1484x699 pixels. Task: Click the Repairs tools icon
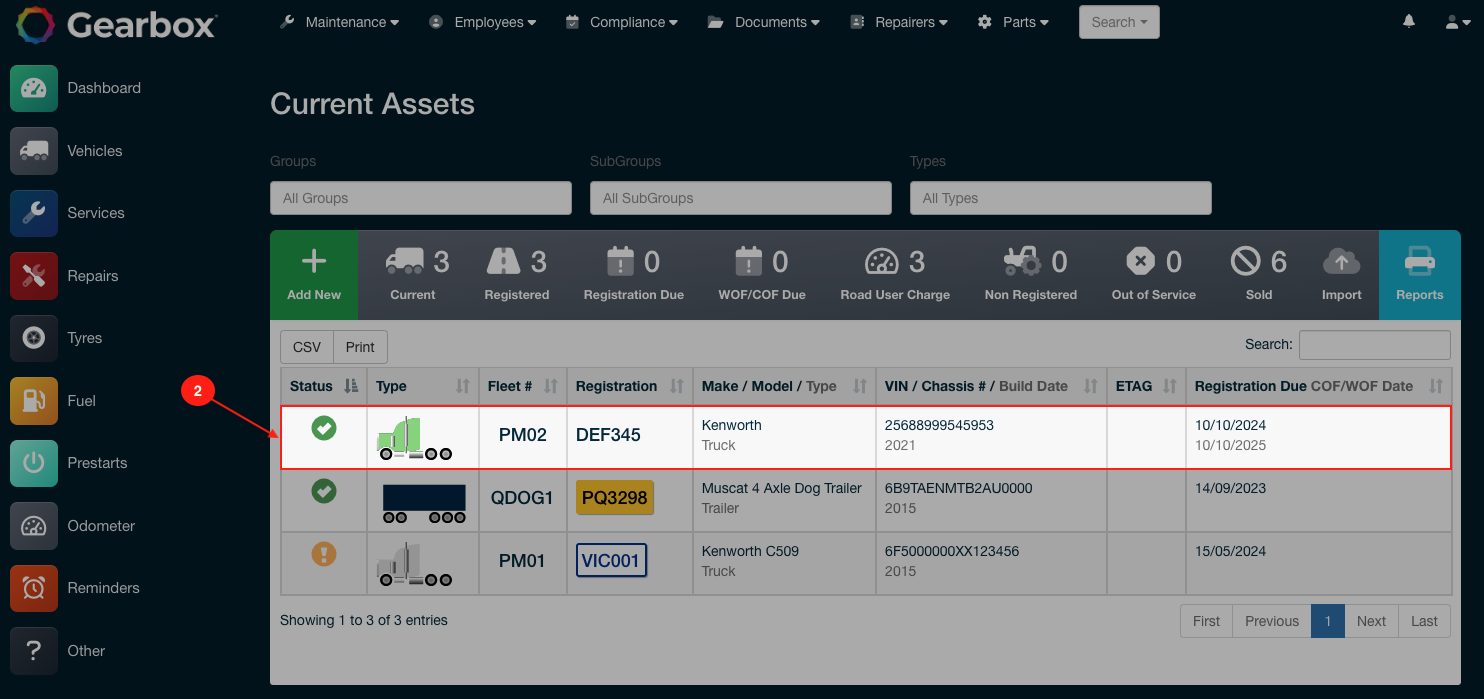34,275
